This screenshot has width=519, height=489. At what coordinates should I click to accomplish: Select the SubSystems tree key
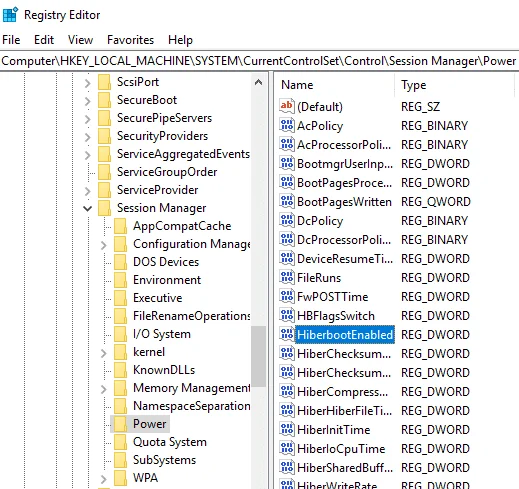pos(164,460)
